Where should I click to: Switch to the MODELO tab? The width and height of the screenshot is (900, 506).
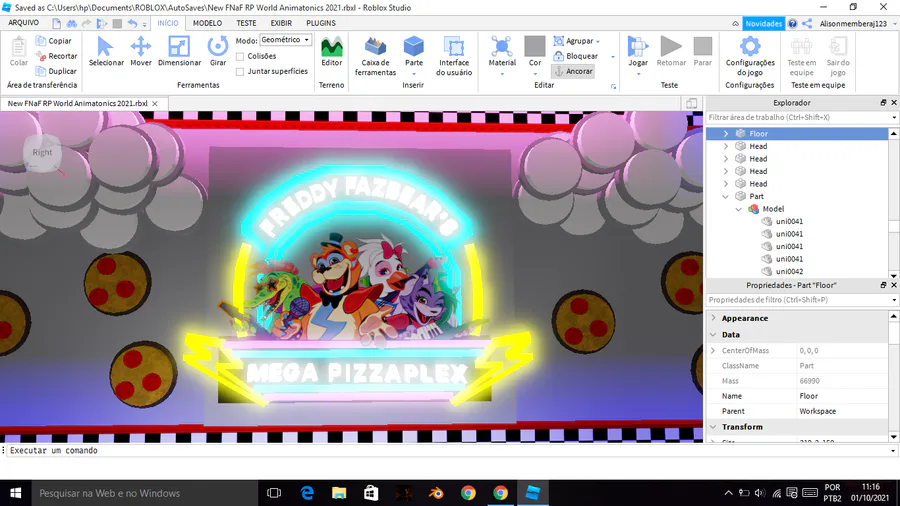click(x=207, y=23)
